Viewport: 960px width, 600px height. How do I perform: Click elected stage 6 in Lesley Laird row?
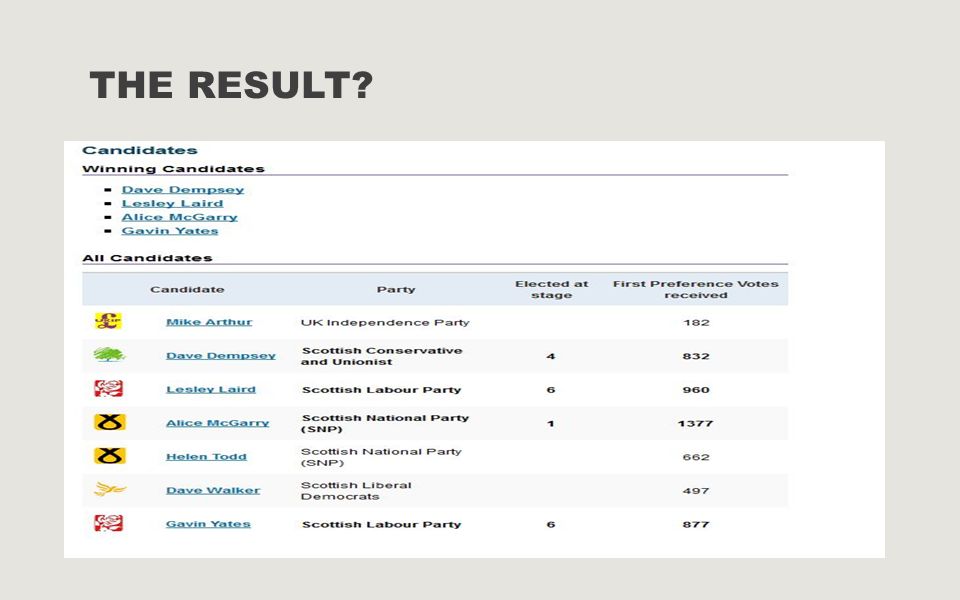click(x=551, y=390)
